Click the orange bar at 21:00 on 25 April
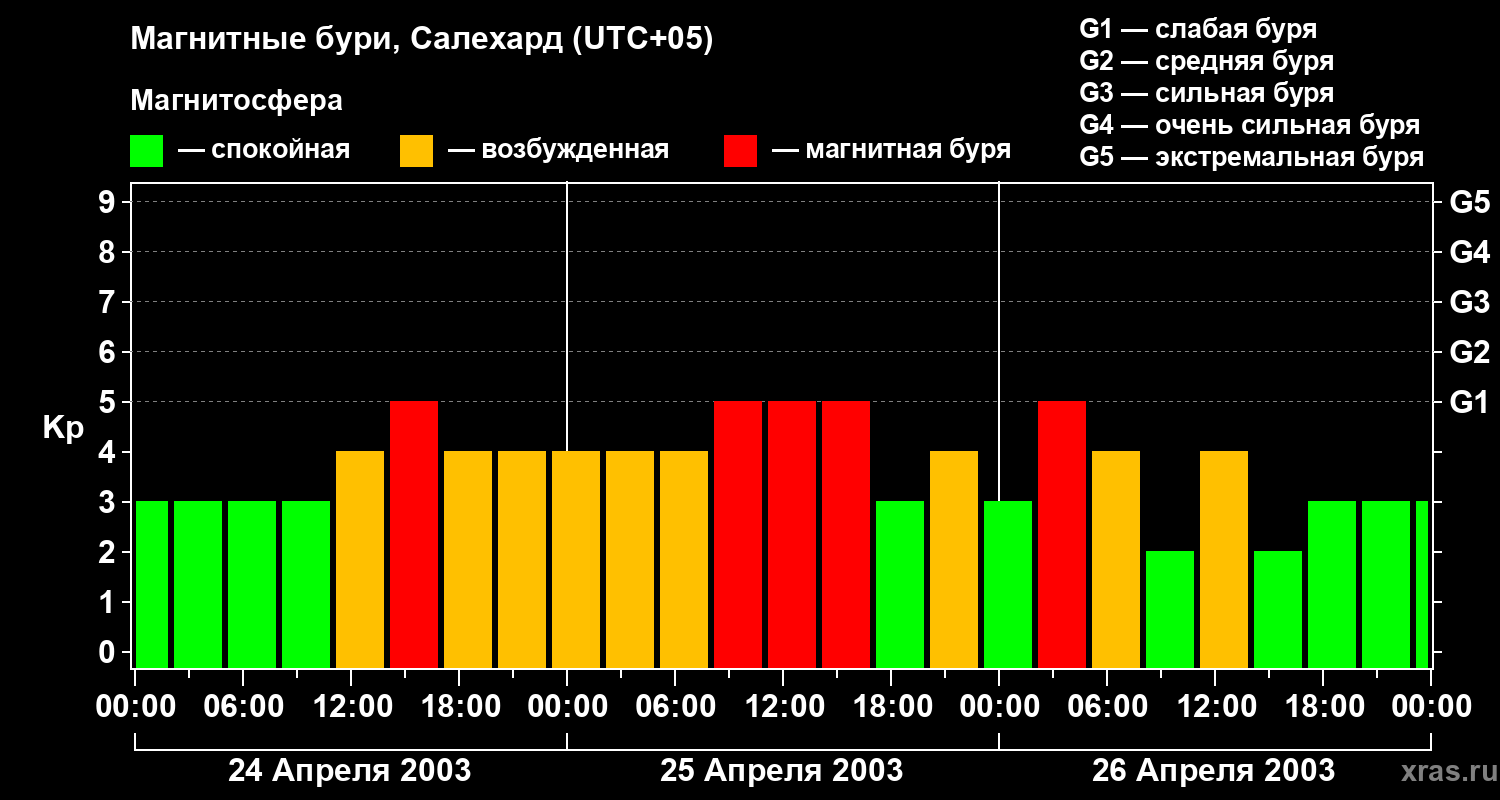Image resolution: width=1500 pixels, height=800 pixels. click(954, 560)
